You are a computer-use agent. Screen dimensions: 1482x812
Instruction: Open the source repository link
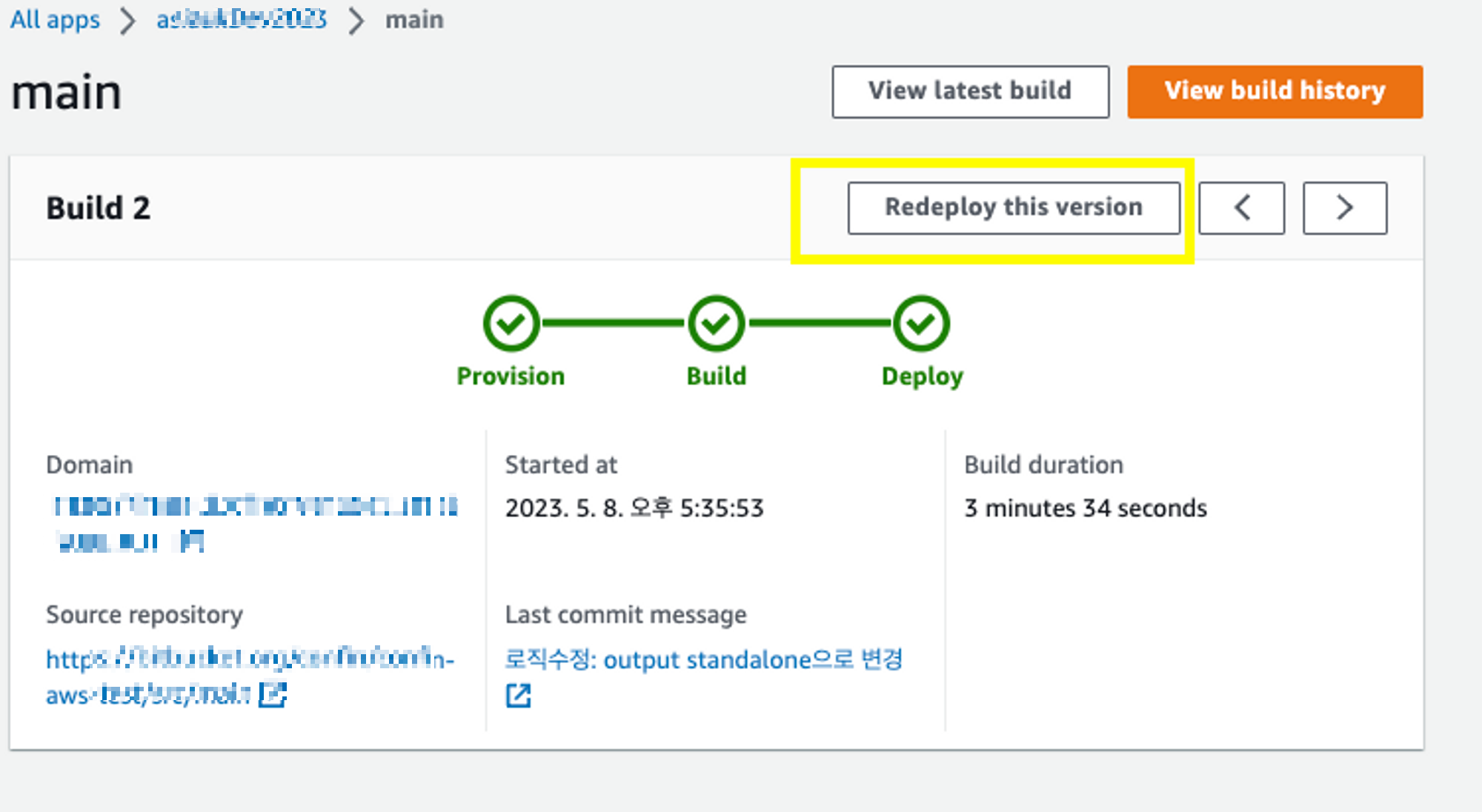(250, 659)
